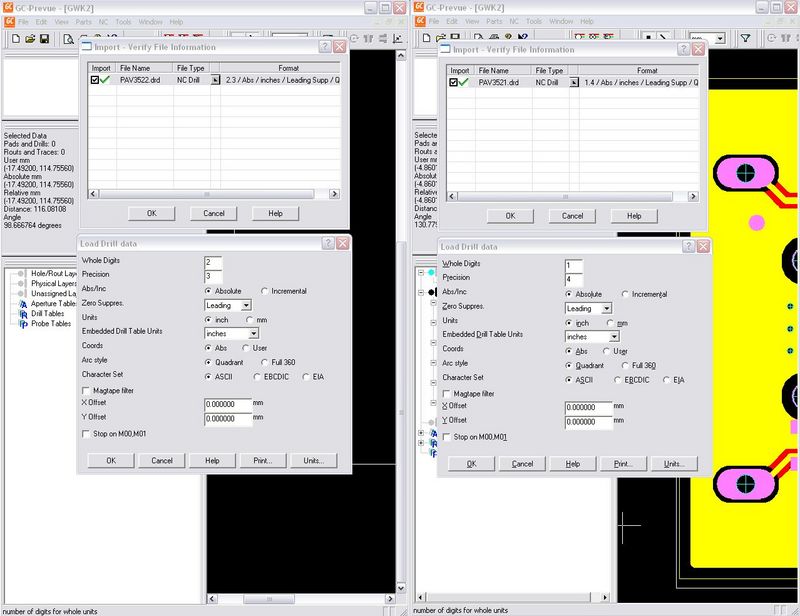Select Aperture Tables in the layer tree
Screen dimensions: 800x616
(52, 303)
